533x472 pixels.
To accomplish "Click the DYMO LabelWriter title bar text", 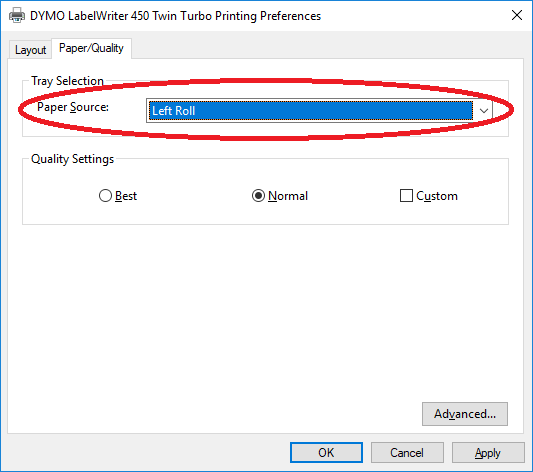I will [x=175, y=16].
